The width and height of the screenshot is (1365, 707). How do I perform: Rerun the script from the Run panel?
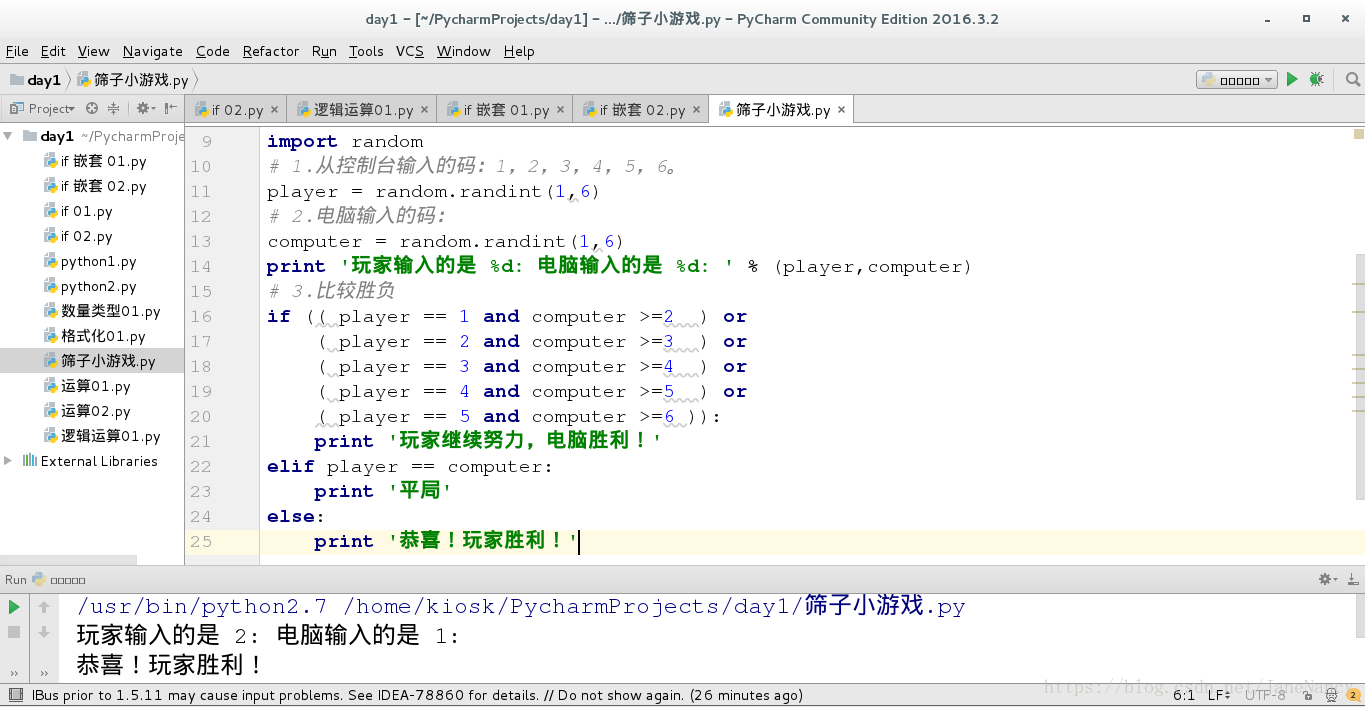(x=14, y=607)
